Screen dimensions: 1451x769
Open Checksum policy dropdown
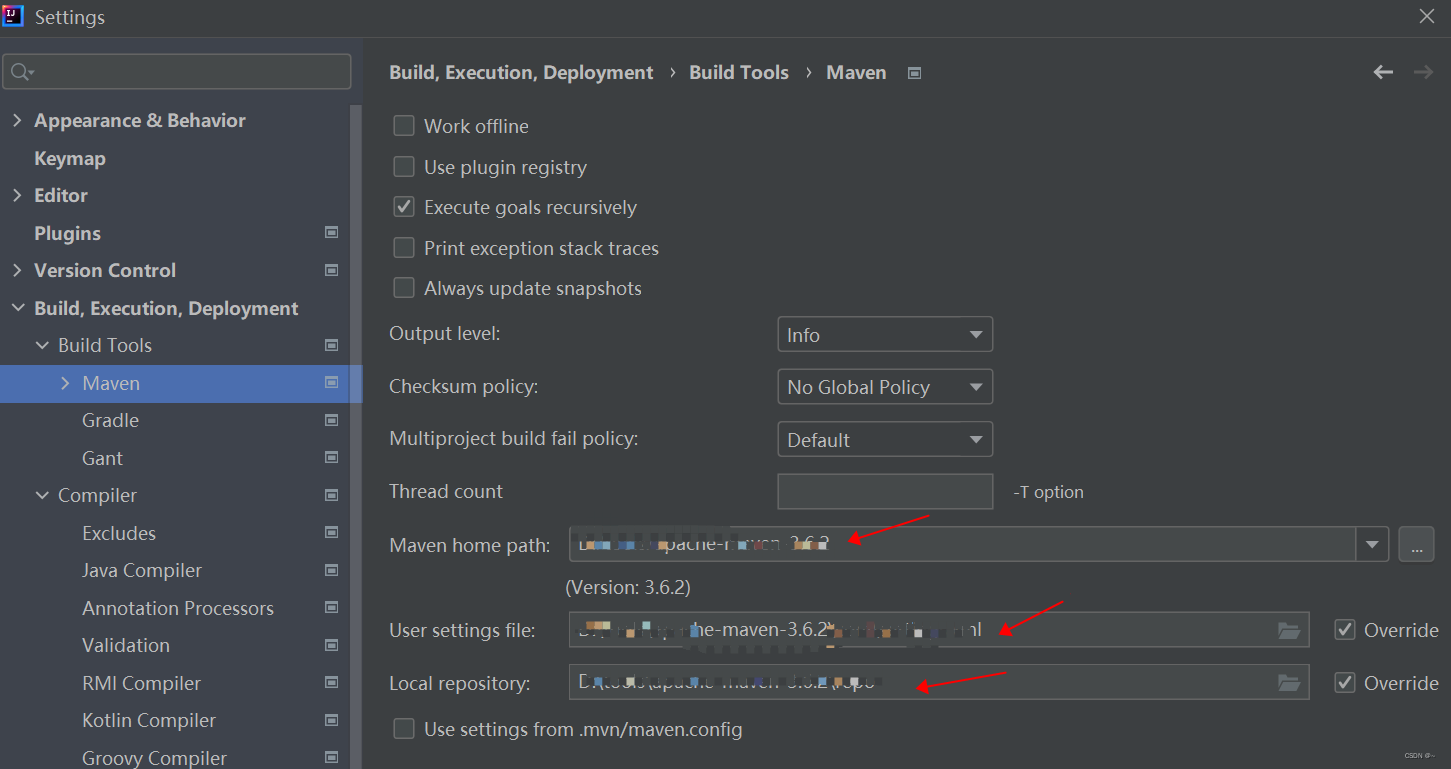point(885,387)
